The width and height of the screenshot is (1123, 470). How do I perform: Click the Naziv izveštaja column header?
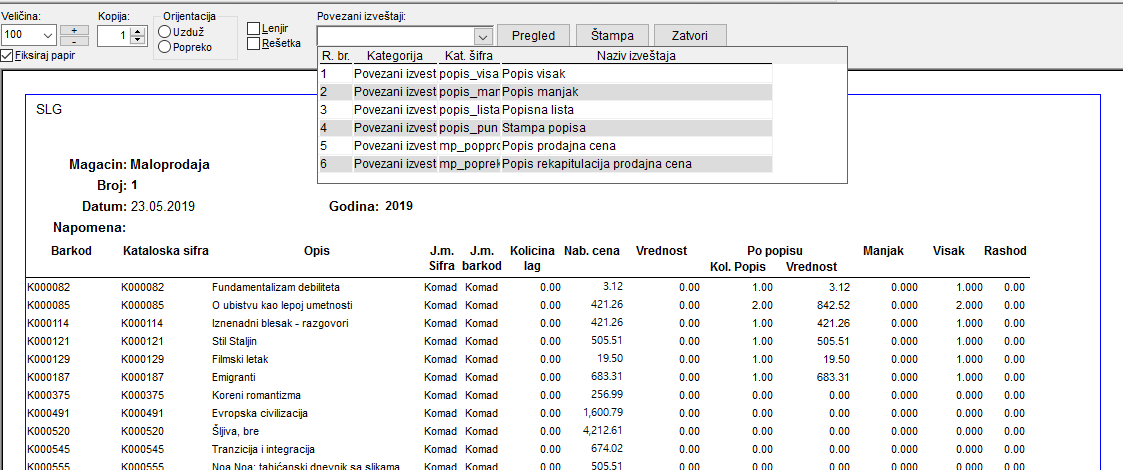pyautogui.click(x=636, y=56)
